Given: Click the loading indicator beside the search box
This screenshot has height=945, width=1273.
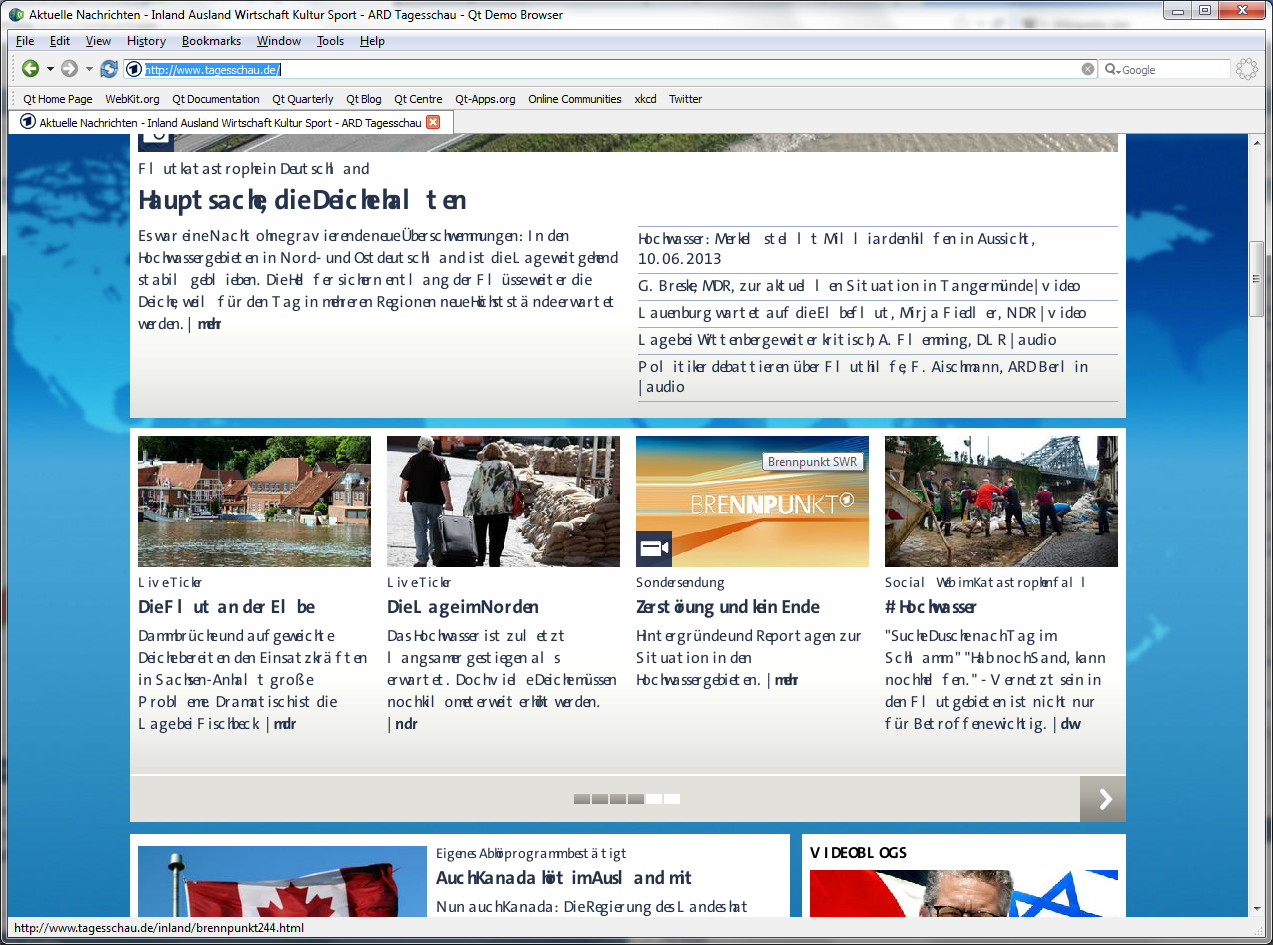Looking at the screenshot, I should coord(1246,69).
